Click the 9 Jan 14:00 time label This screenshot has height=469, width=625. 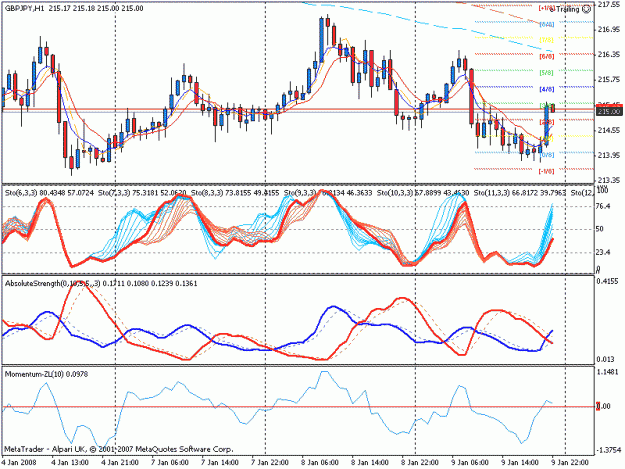[x=521, y=462]
